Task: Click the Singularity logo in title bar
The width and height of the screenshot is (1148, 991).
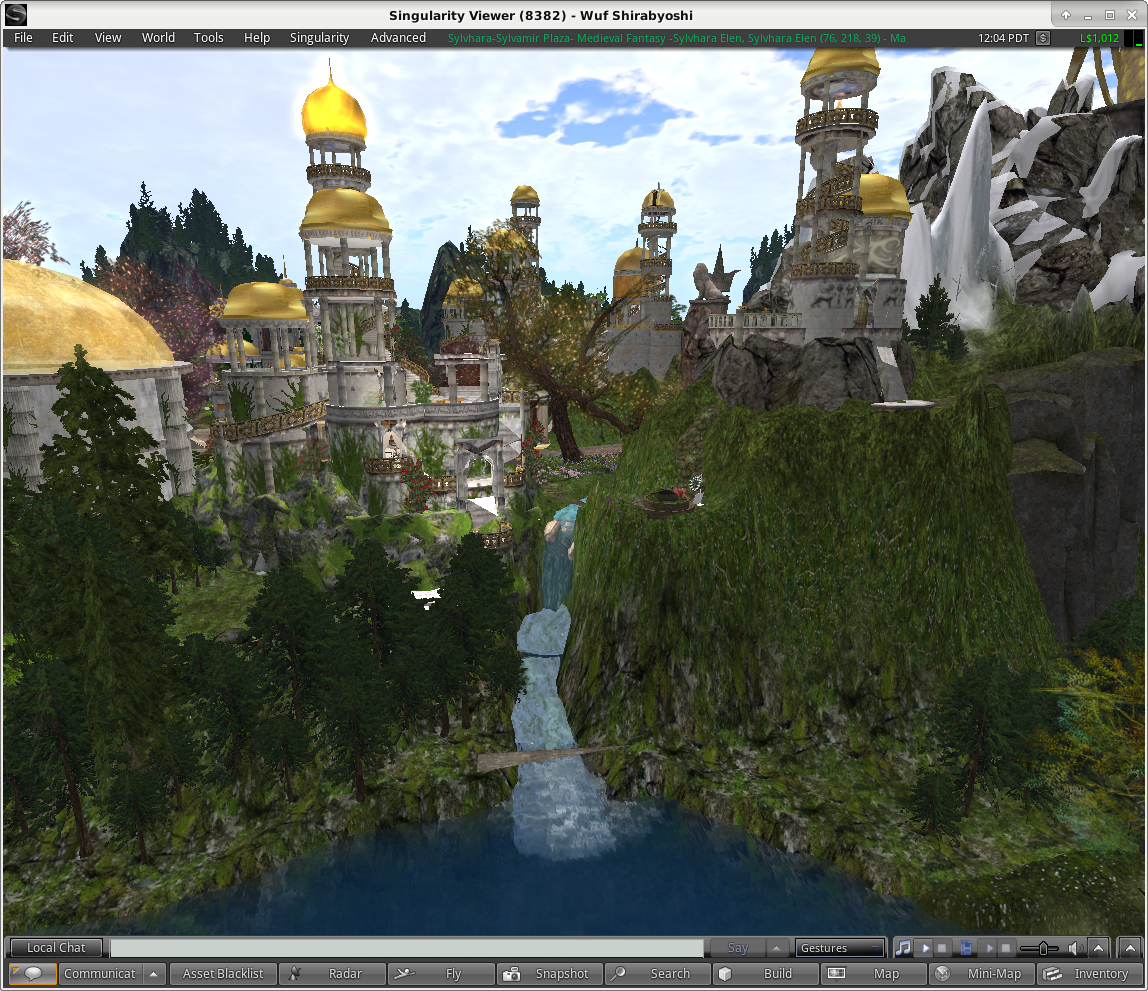Action: pos(16,15)
